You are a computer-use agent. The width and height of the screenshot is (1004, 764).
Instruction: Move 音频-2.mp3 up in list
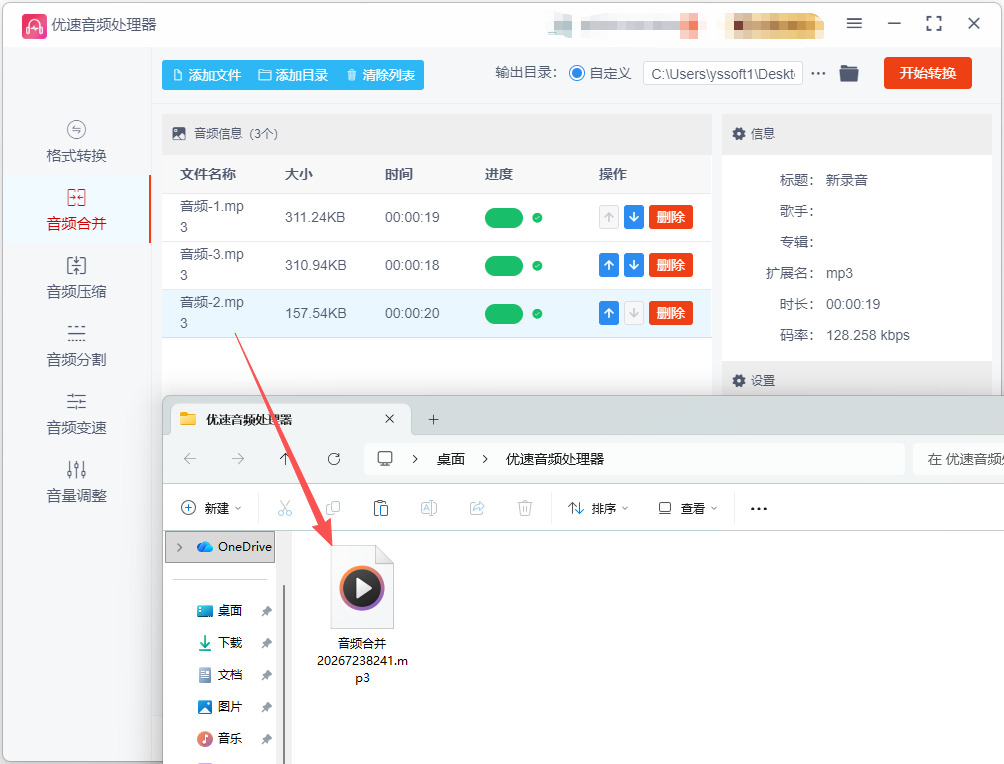point(609,313)
